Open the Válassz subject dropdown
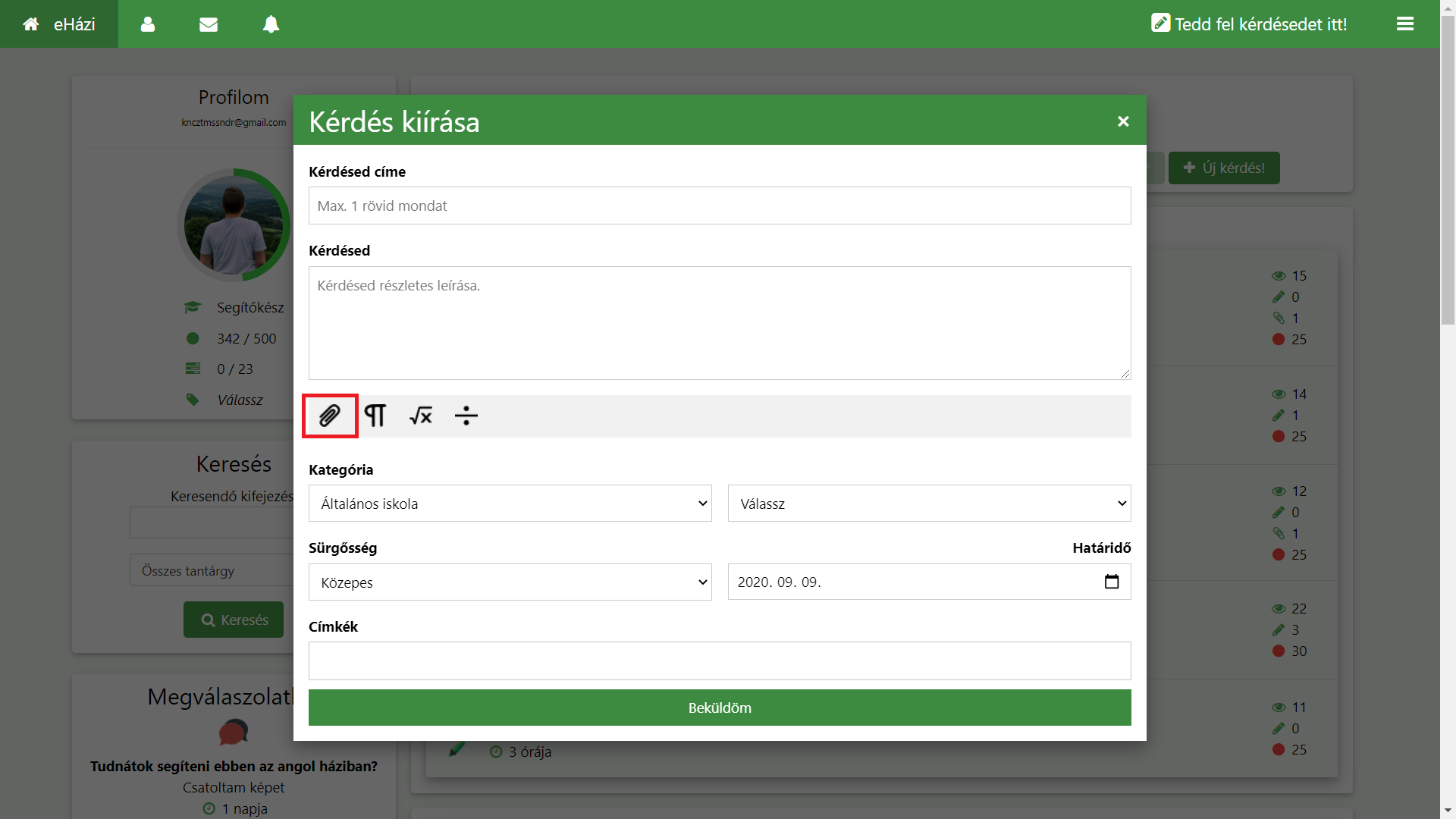The image size is (1456, 819). [929, 504]
